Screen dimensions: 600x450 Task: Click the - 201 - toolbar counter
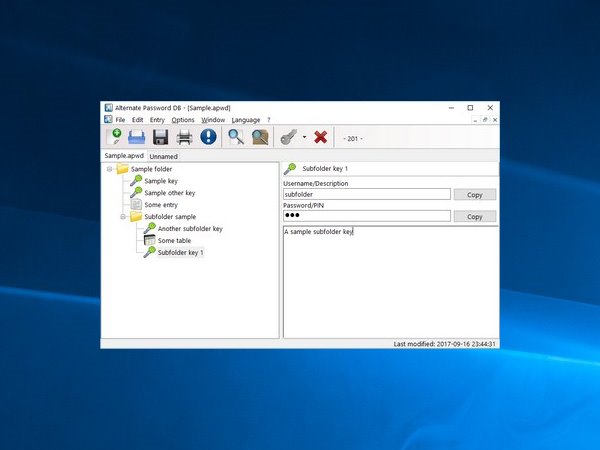353,139
